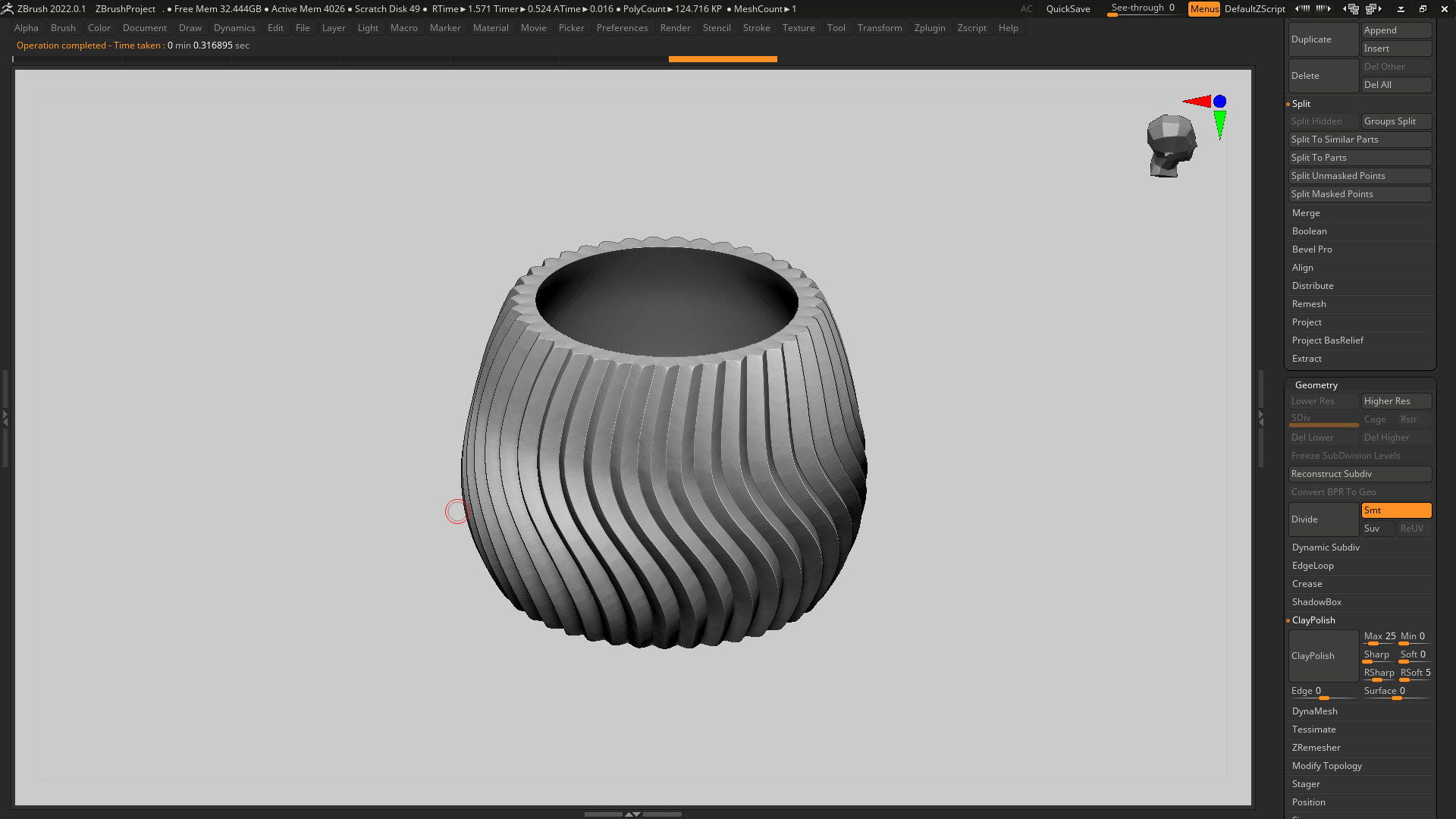
Task: Click the Append button
Action: pos(1396,30)
